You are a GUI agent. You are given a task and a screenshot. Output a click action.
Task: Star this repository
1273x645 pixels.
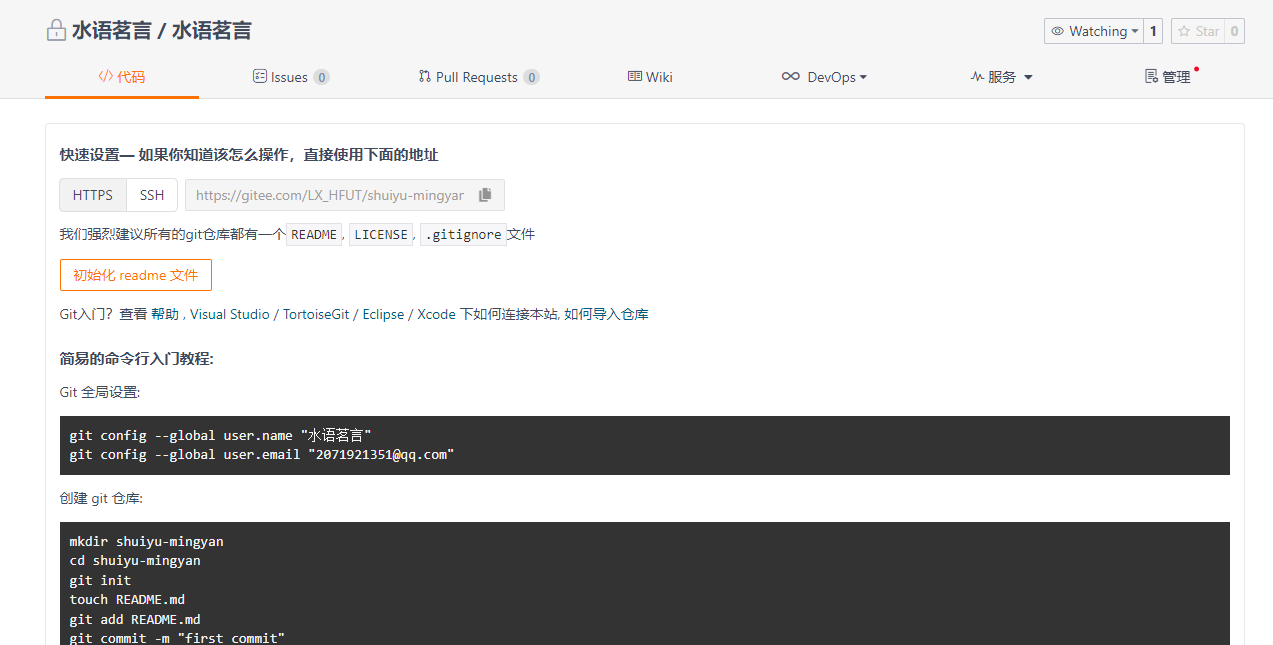coord(1197,31)
